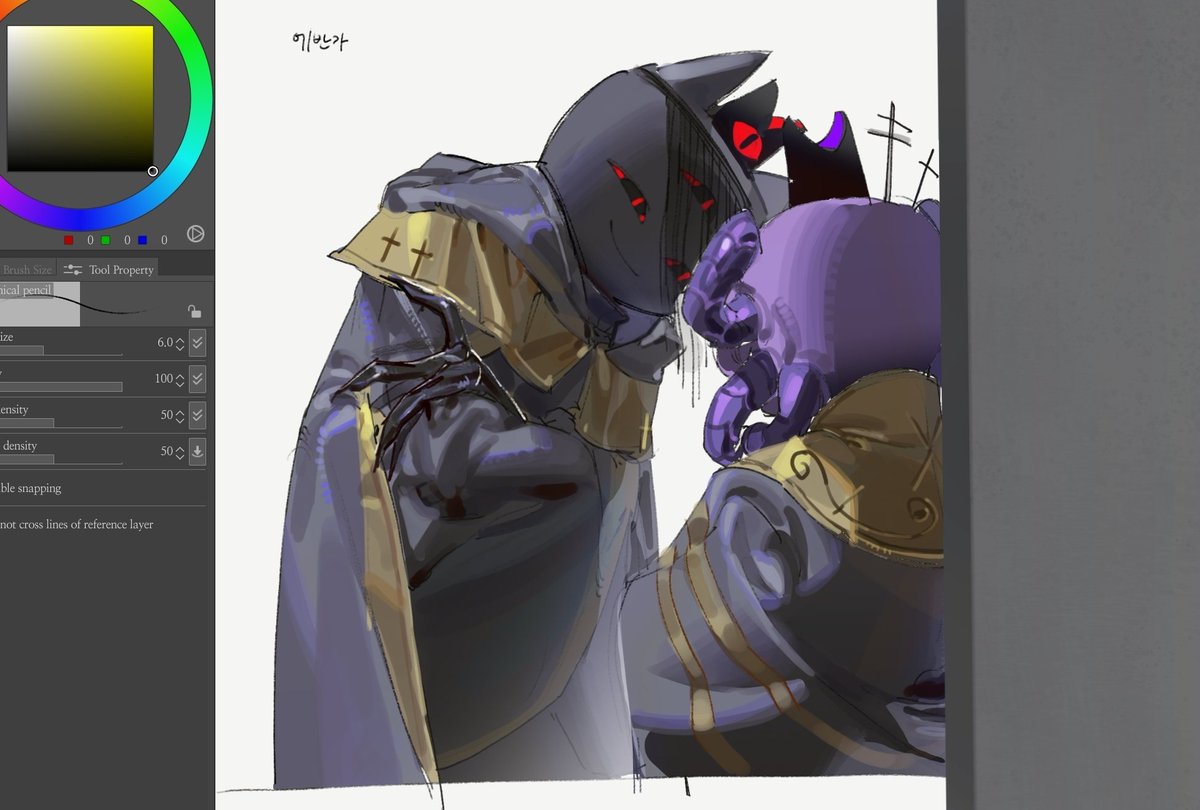The height and width of the screenshot is (810, 1200).
Task: Click the circled play icon beside RGB values
Action: click(196, 235)
